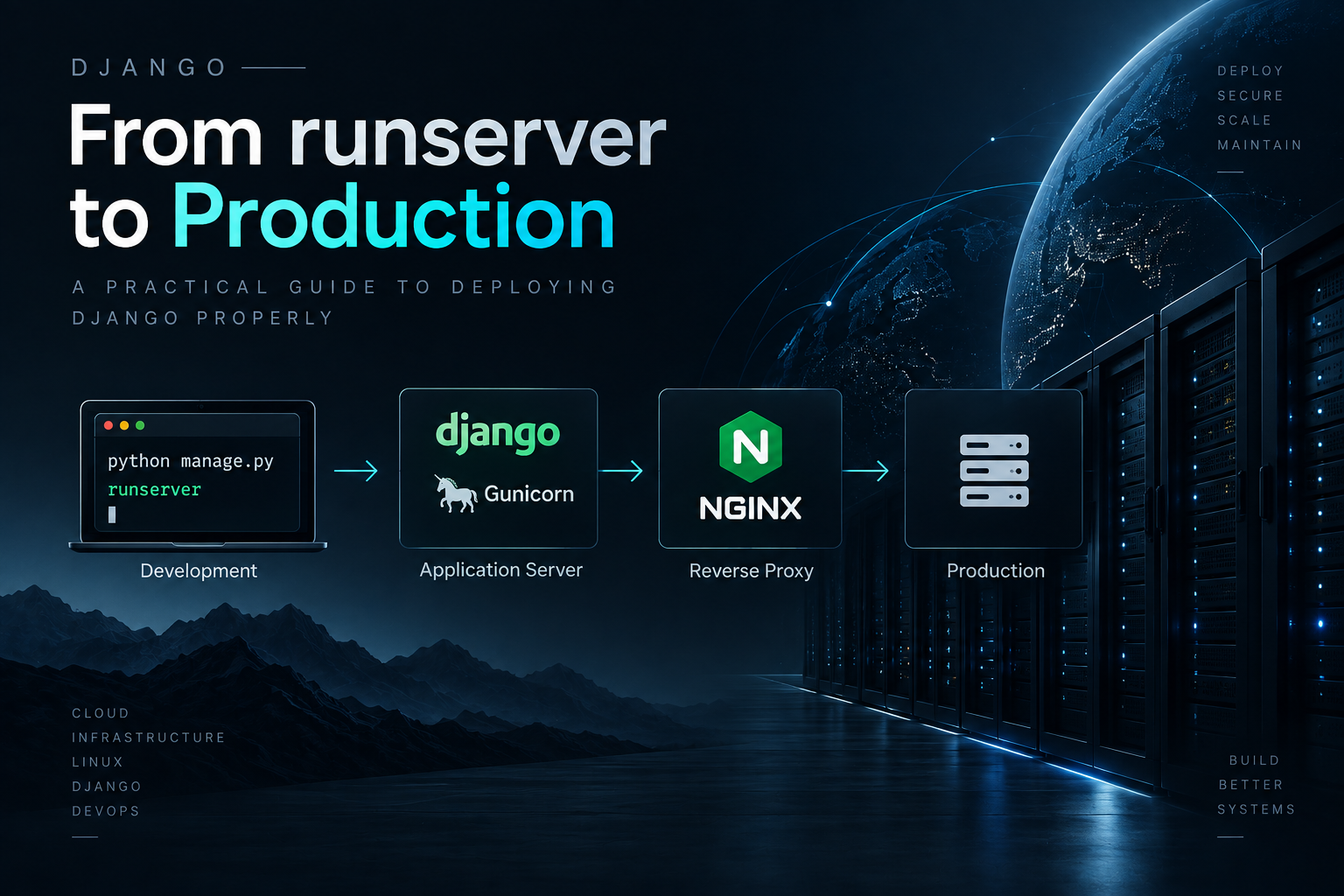Click 'LINUX' in the bottom-left list
Screen dimensions: 1344x896
coord(97,762)
